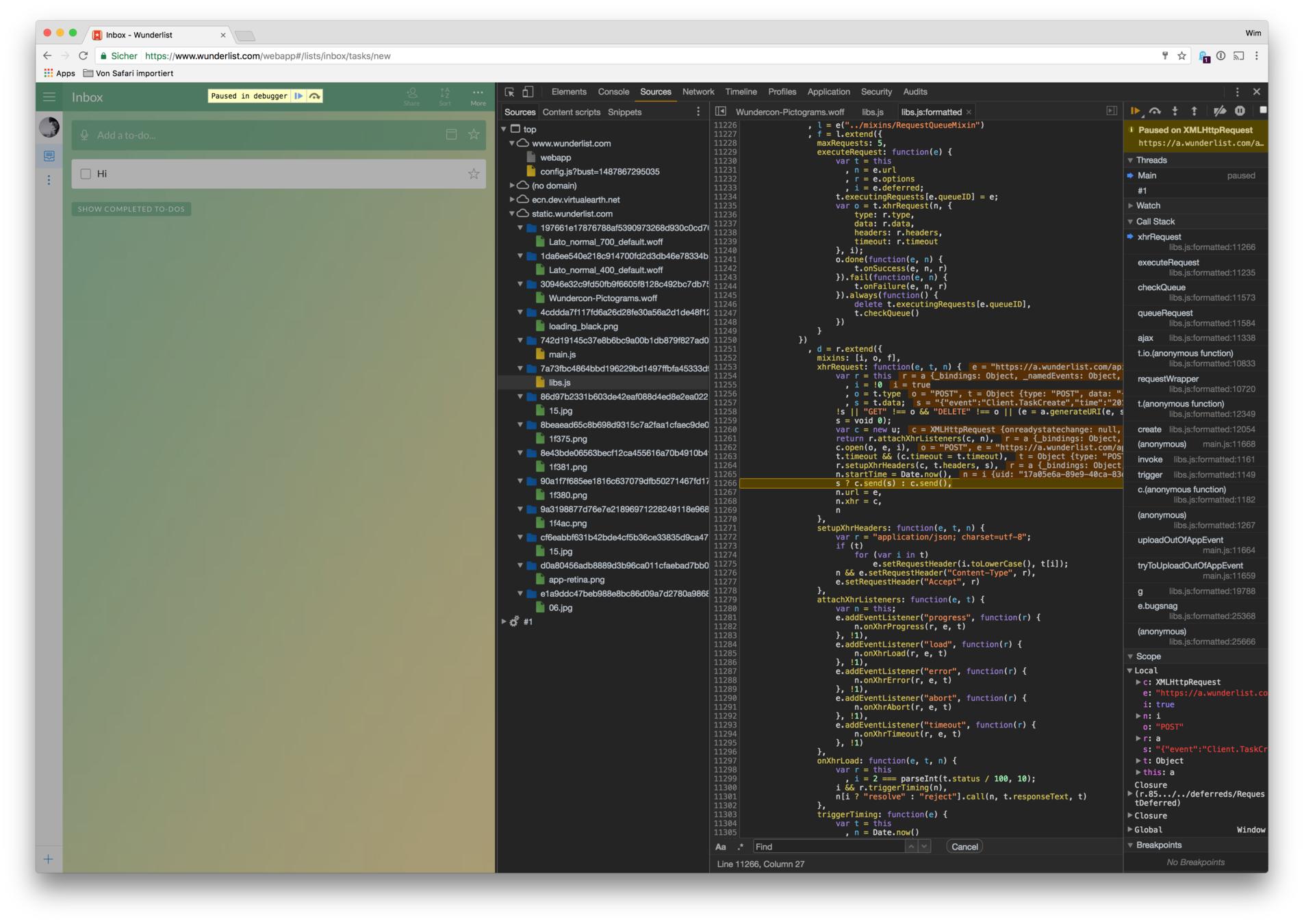Open DevTools customize three-dot menu
1304x924 pixels.
pos(1237,92)
